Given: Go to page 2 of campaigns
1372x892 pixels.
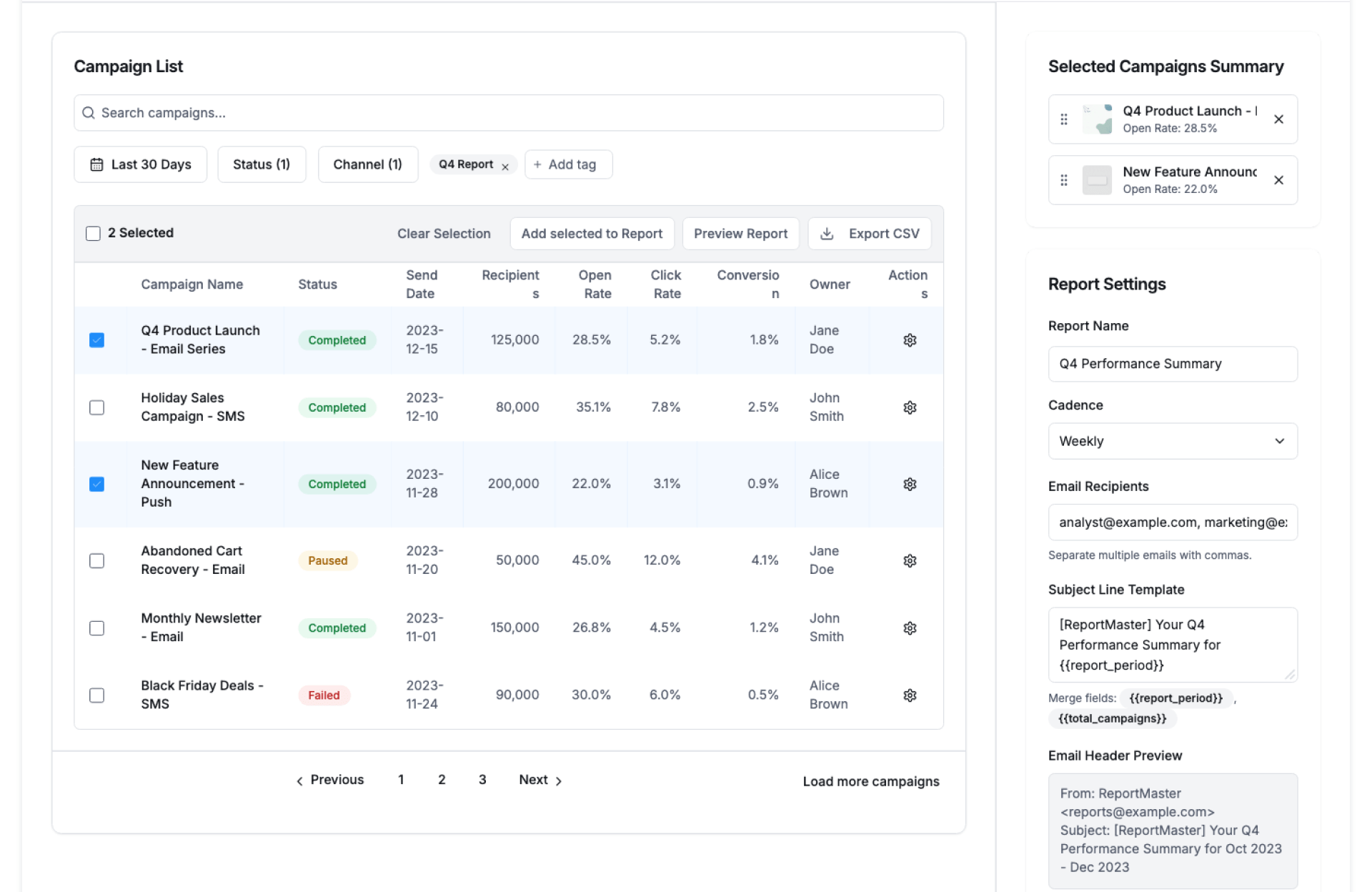Looking at the screenshot, I should tap(442, 780).
